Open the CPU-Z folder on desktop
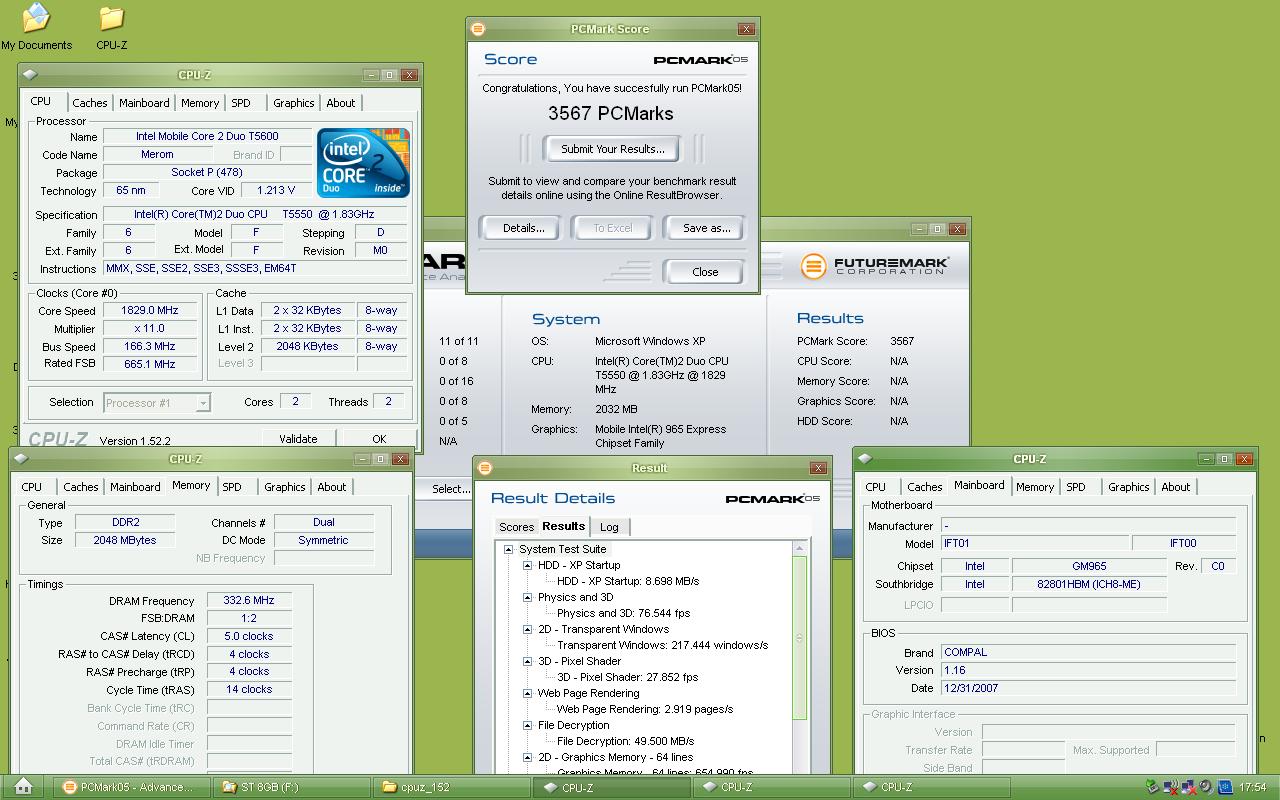1280x800 pixels. pos(111,27)
